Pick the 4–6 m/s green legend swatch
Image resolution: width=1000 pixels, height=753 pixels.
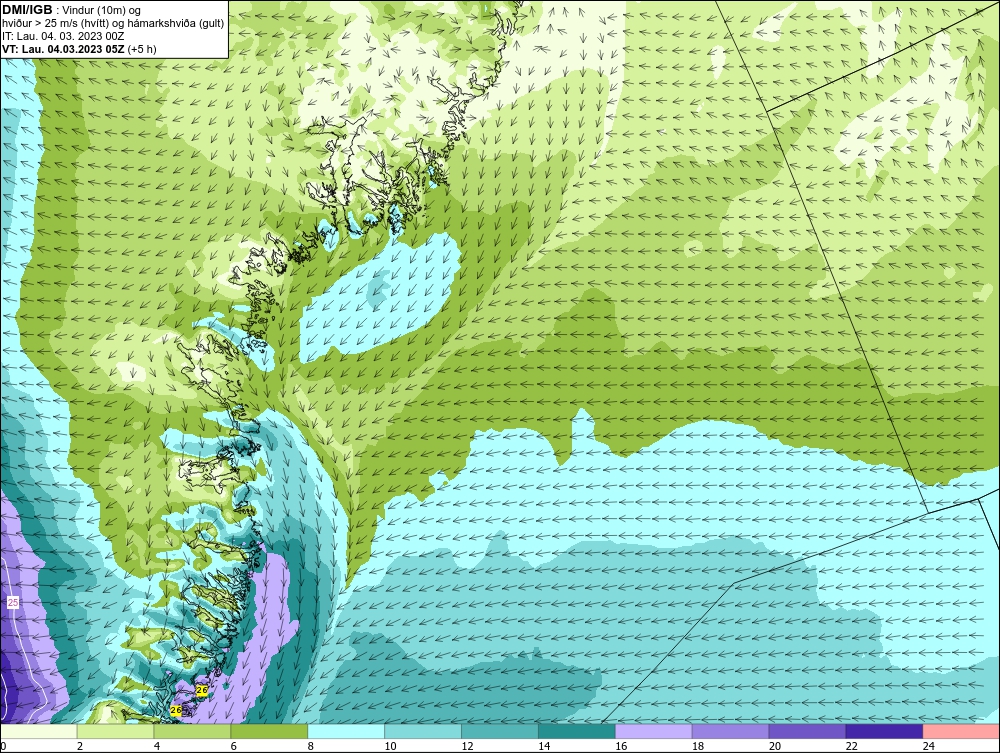192,731
